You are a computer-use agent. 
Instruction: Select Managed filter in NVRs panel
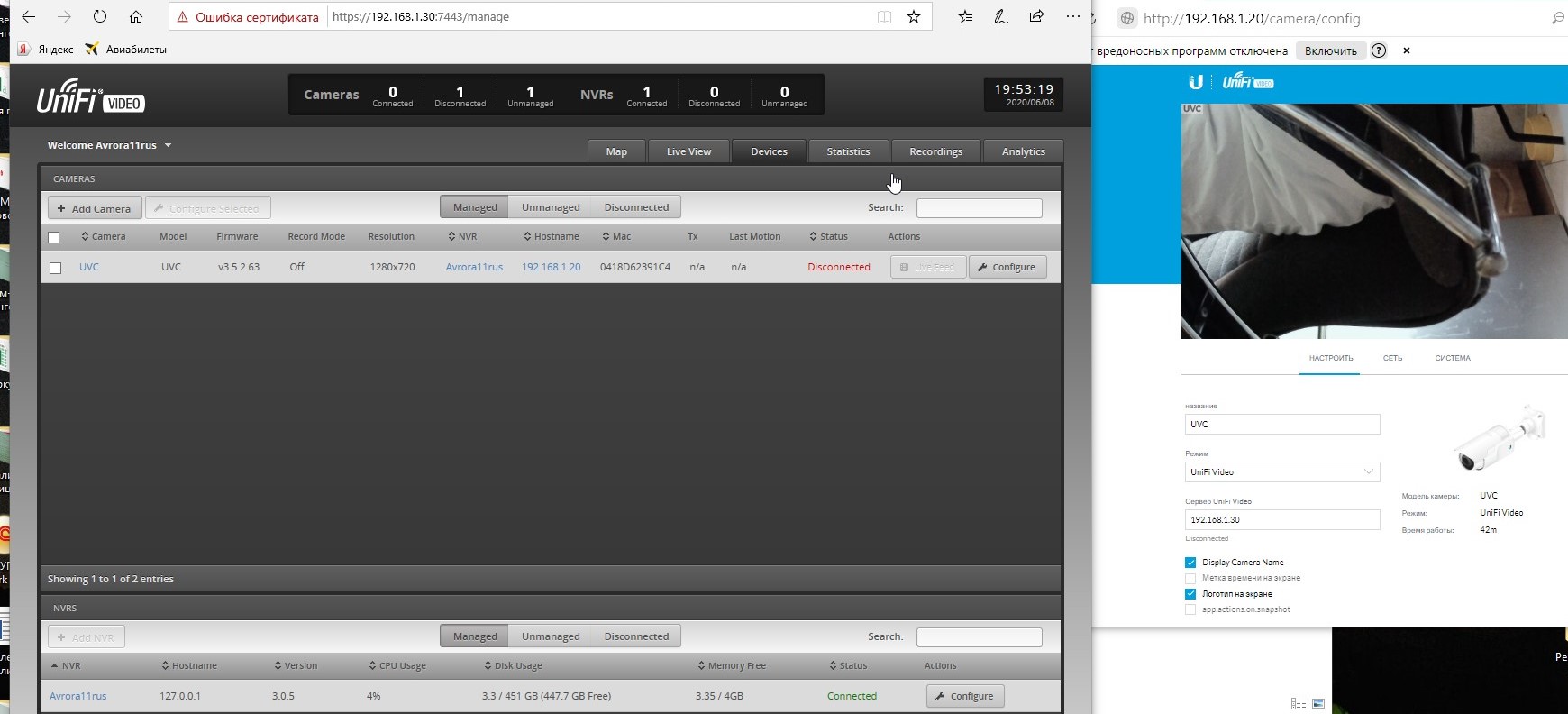[474, 636]
